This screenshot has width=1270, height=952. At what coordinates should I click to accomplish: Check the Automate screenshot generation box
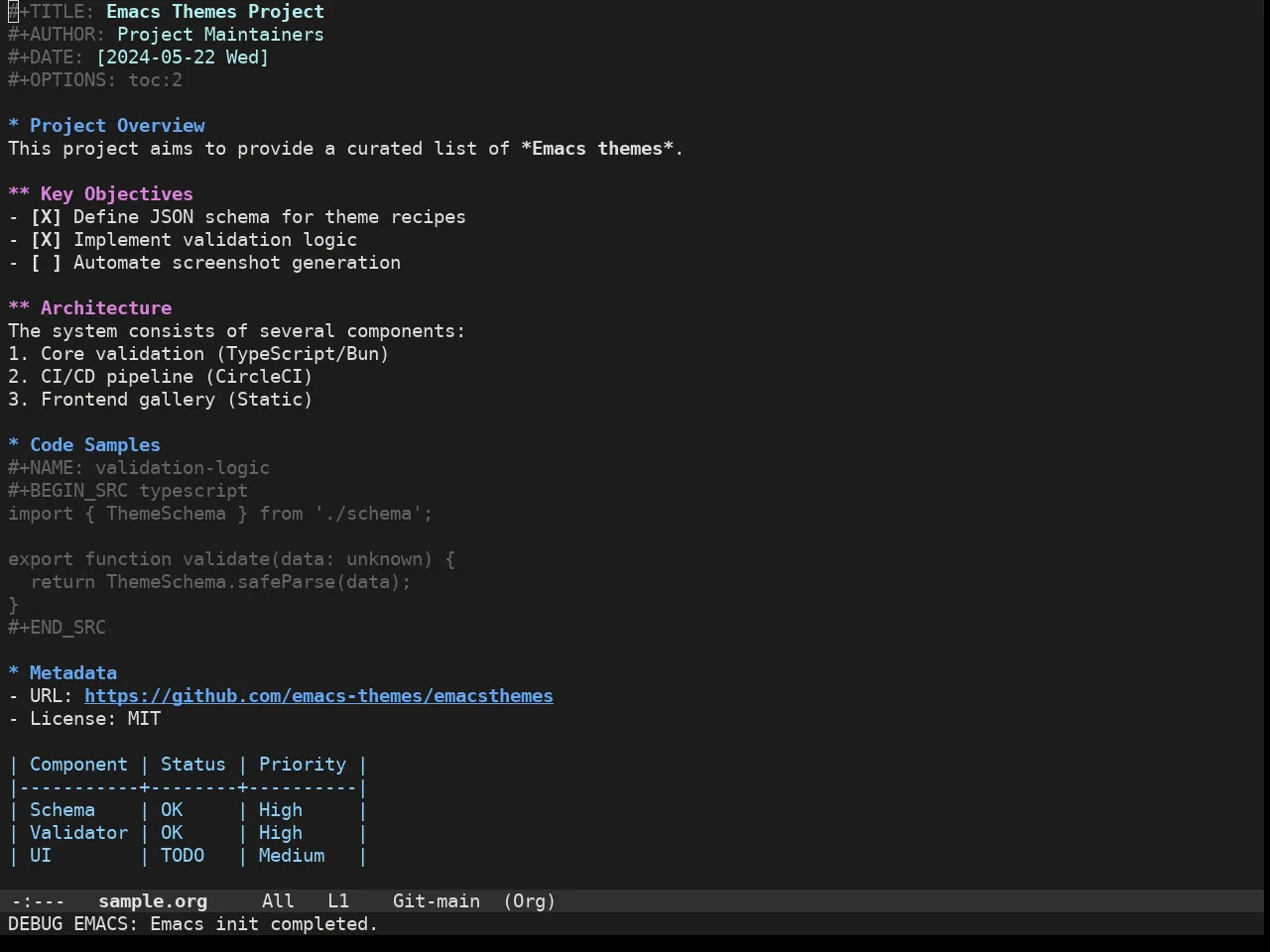point(46,263)
